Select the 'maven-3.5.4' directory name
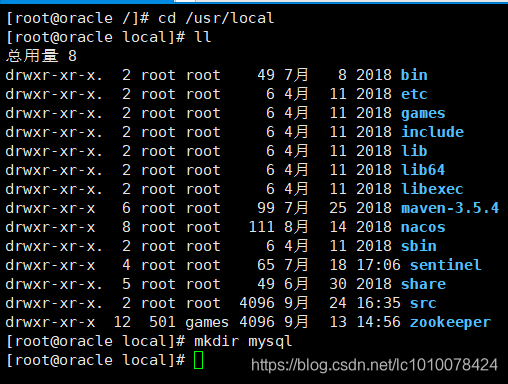This screenshot has height=384, width=508. (450, 208)
